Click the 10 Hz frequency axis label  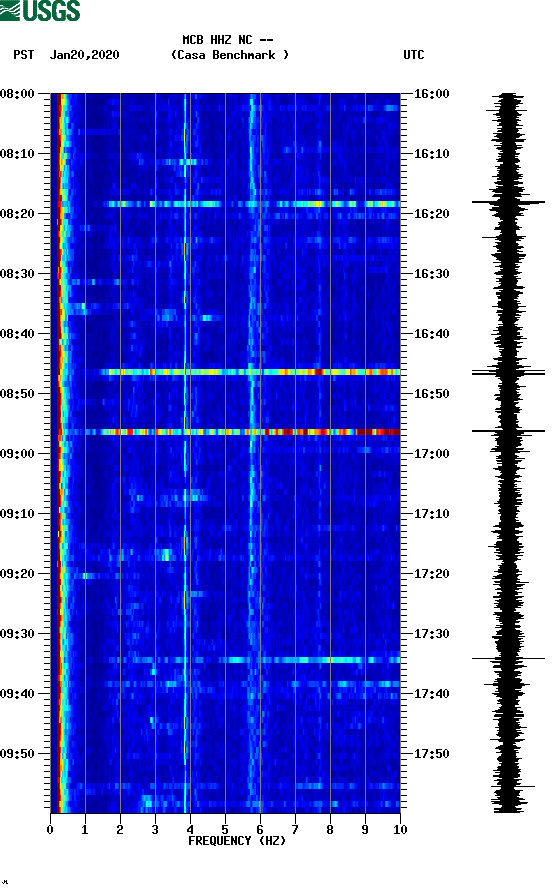400,830
